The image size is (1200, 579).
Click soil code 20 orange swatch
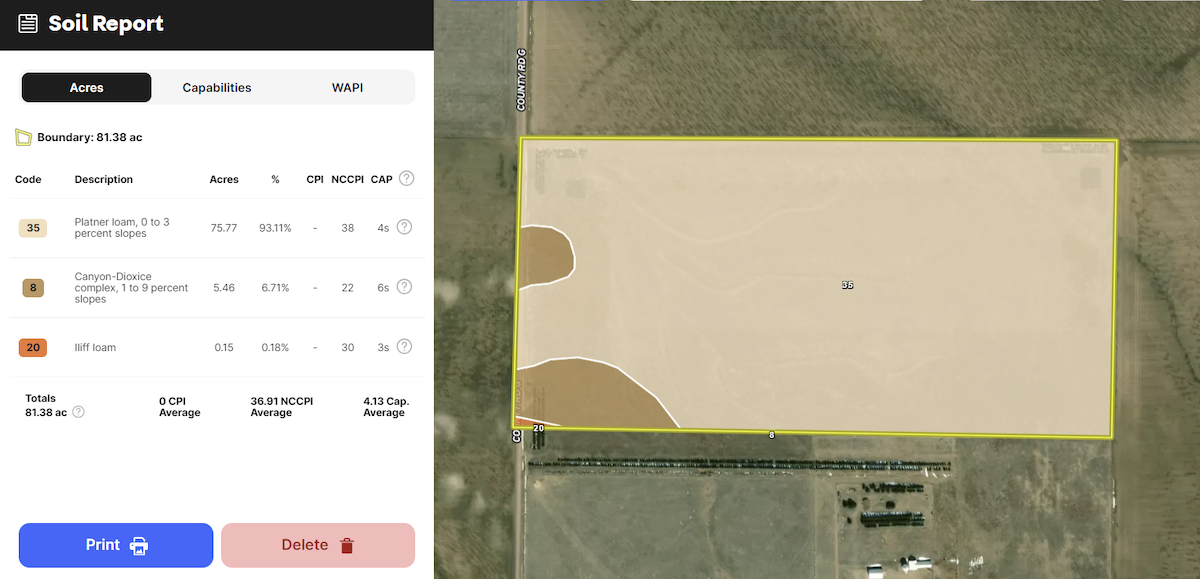pyautogui.click(x=33, y=348)
